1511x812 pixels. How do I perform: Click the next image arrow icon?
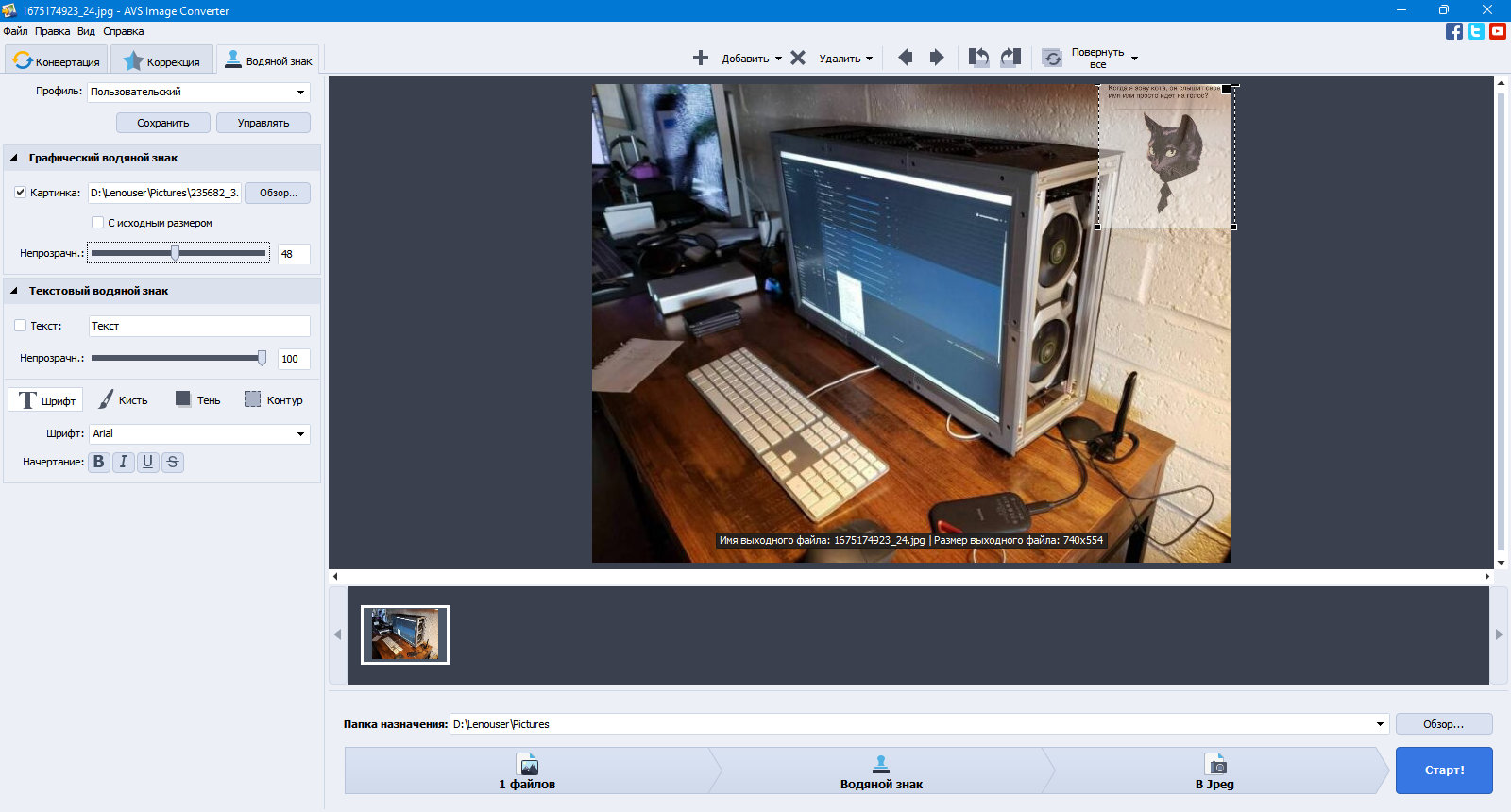[936, 58]
